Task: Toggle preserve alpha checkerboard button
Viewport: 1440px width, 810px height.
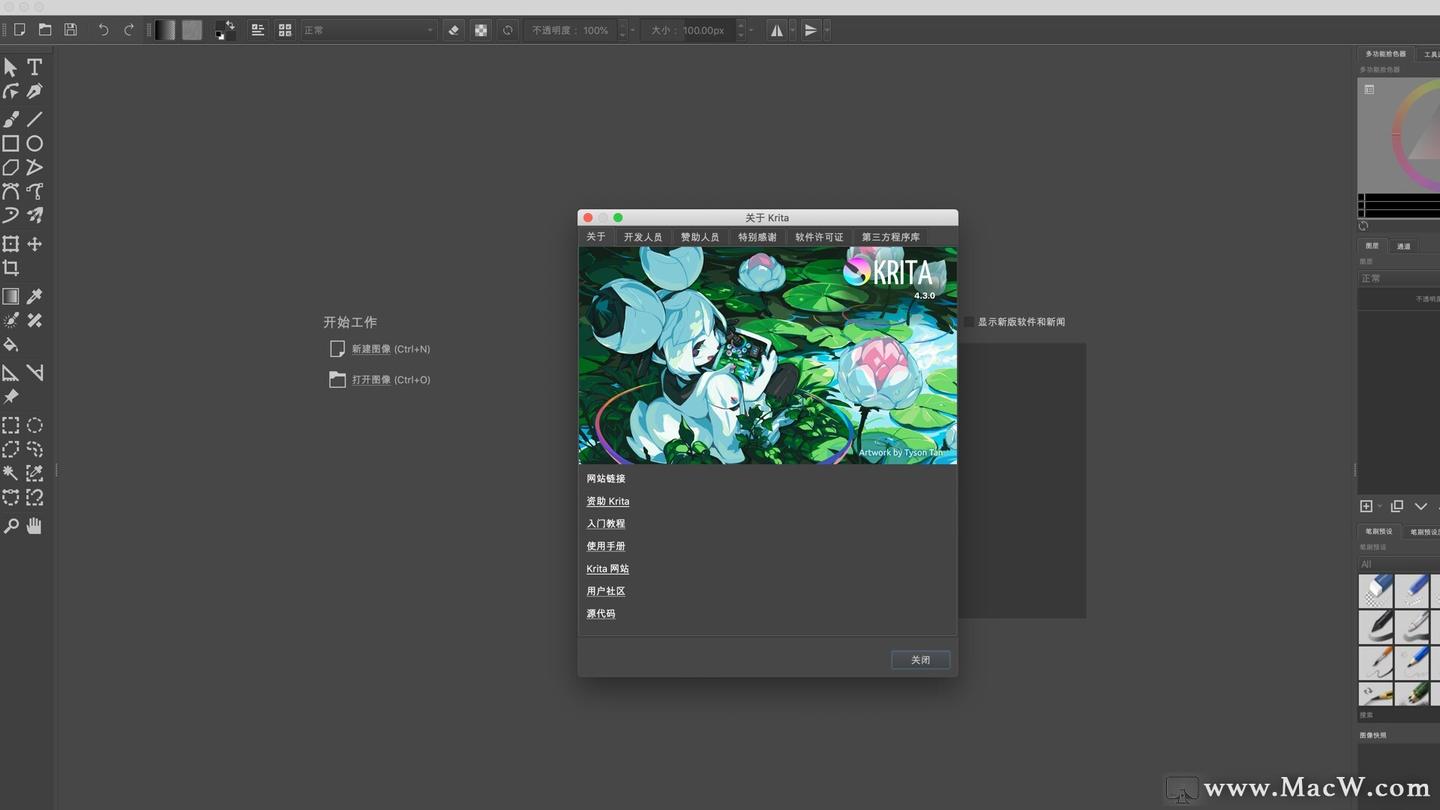Action: tap(481, 30)
